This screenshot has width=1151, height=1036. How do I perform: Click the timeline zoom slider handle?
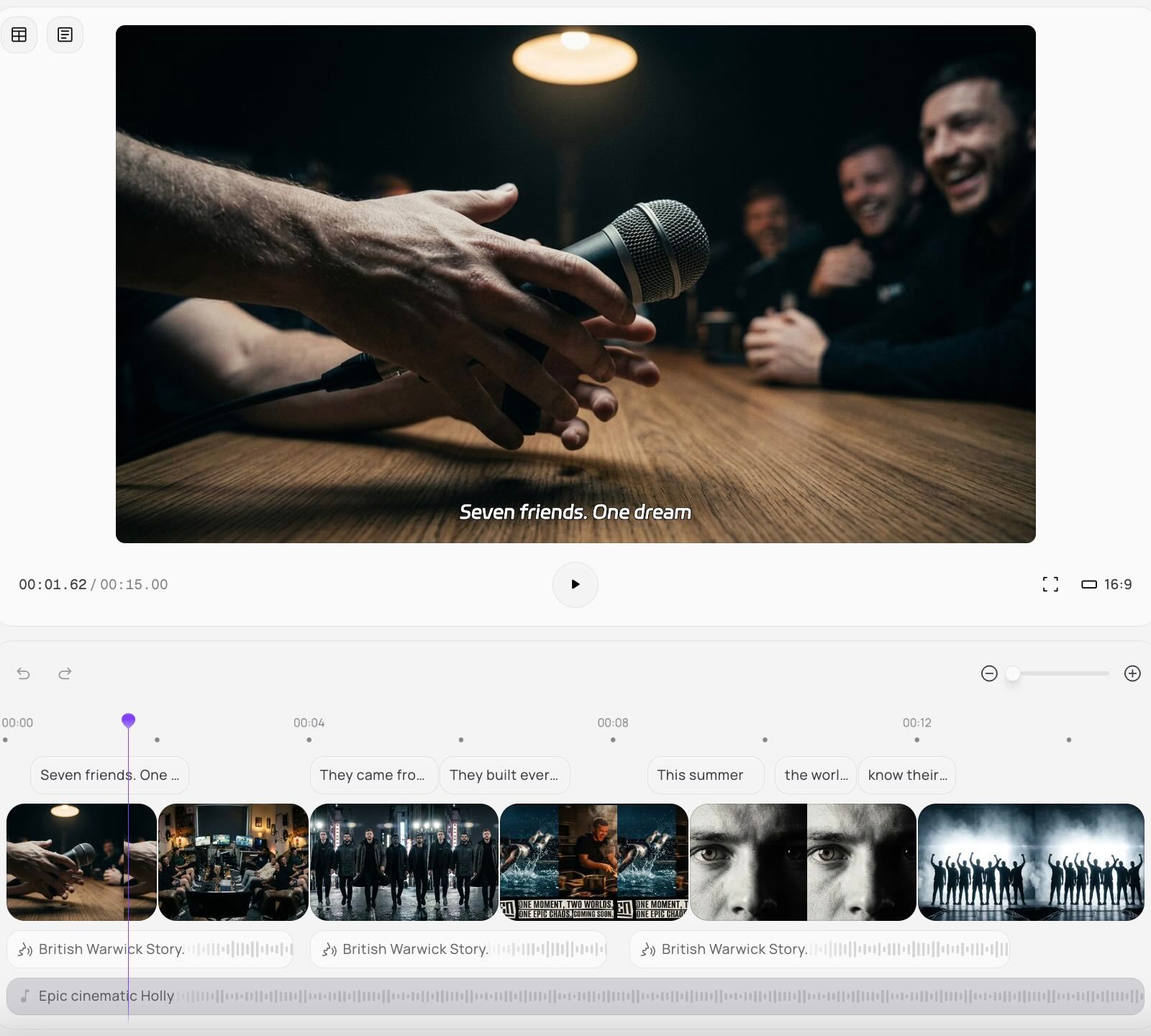[x=1013, y=673]
